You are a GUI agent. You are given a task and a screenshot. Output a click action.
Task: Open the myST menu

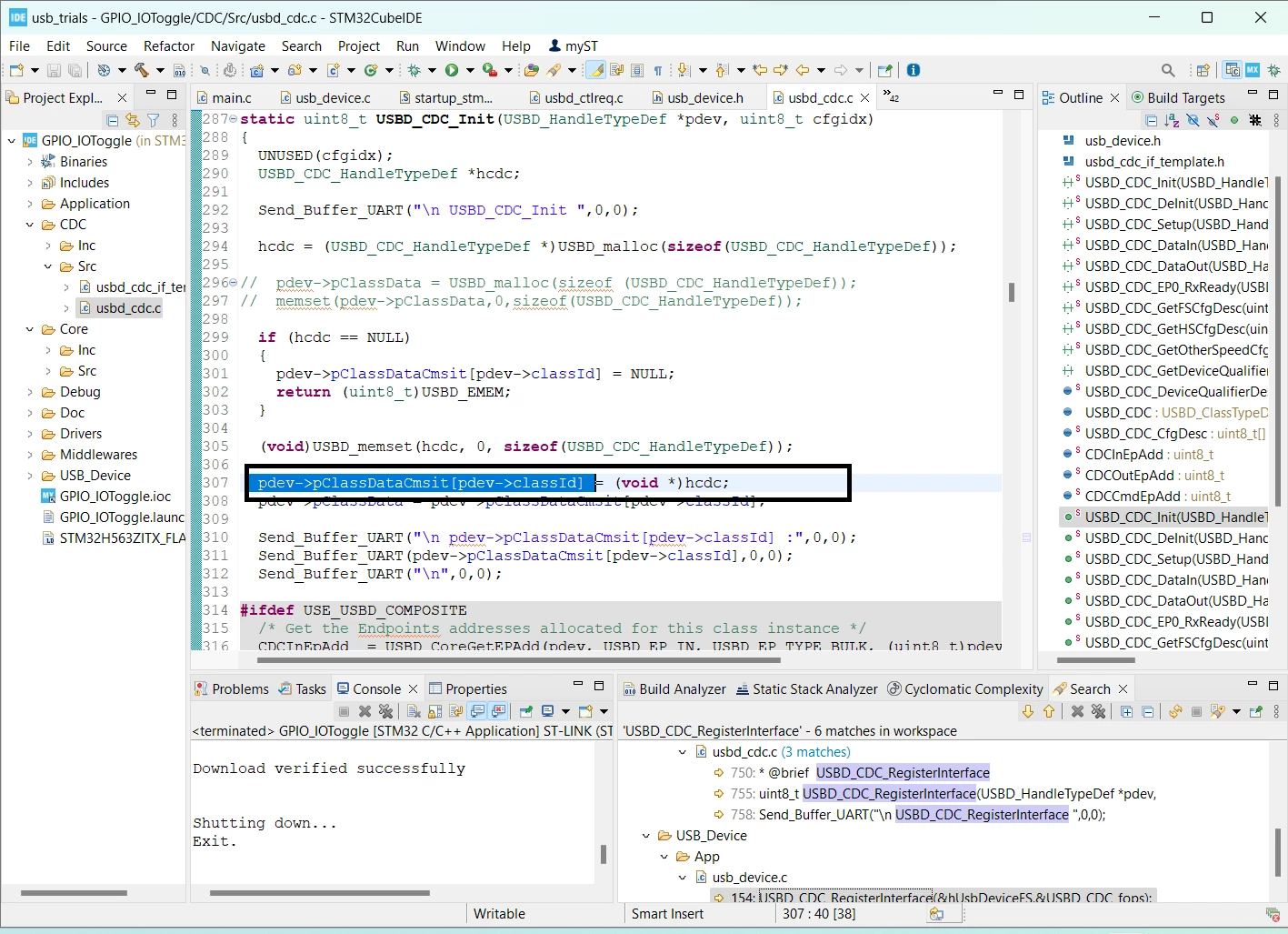pyautogui.click(x=574, y=45)
